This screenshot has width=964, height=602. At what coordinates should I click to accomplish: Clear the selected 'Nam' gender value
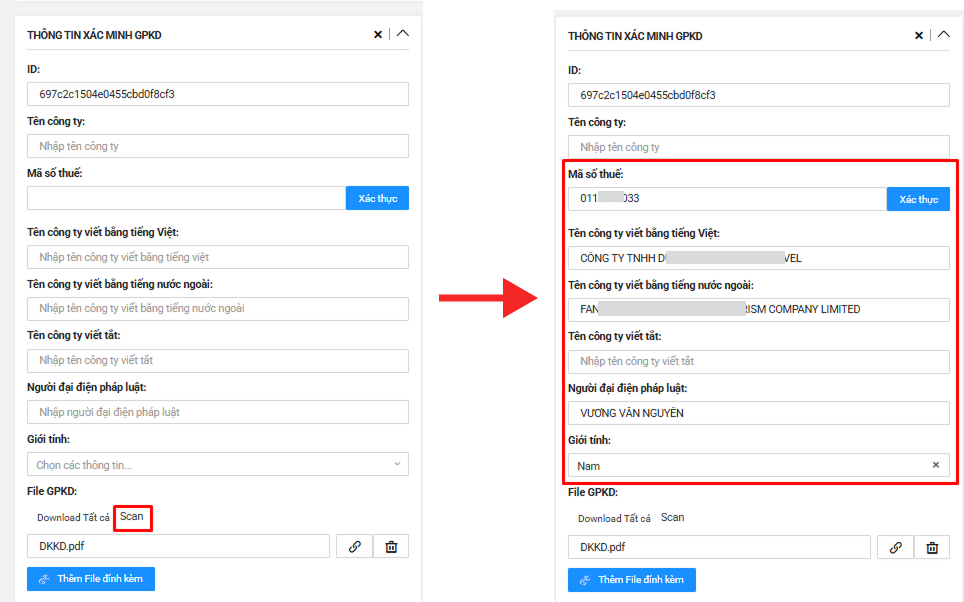coord(936,465)
